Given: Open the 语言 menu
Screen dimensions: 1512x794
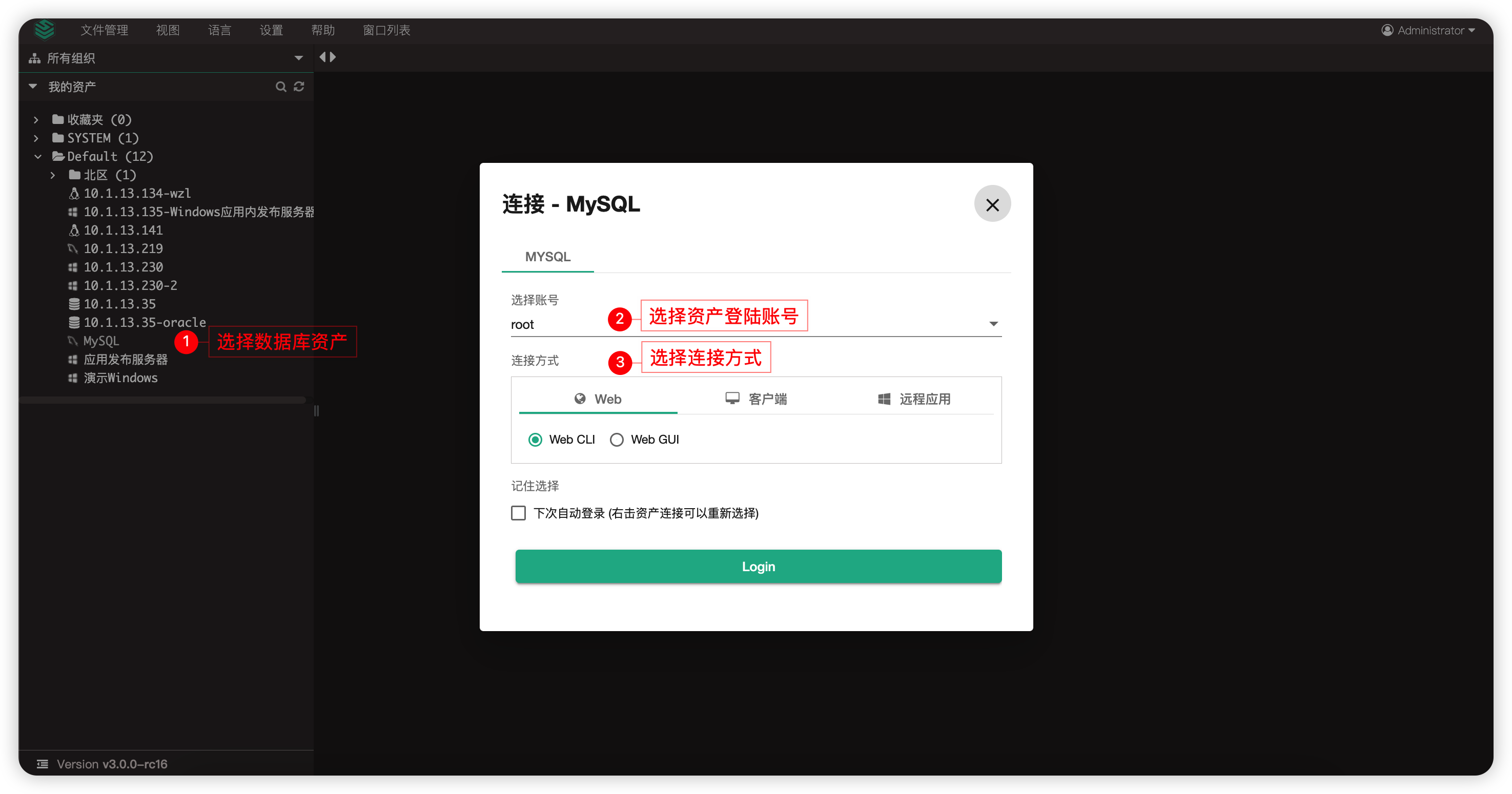Looking at the screenshot, I should (x=219, y=30).
